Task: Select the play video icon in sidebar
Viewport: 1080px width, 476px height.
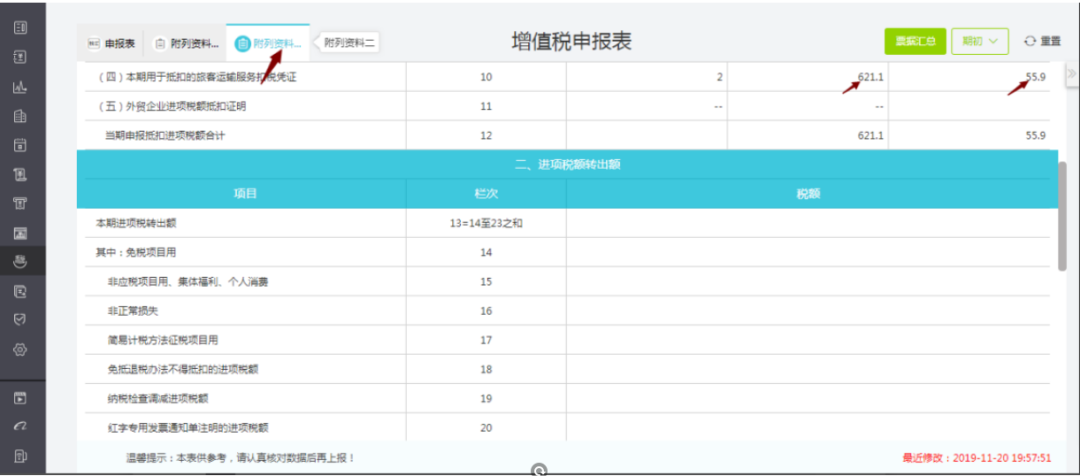Action: click(x=20, y=398)
